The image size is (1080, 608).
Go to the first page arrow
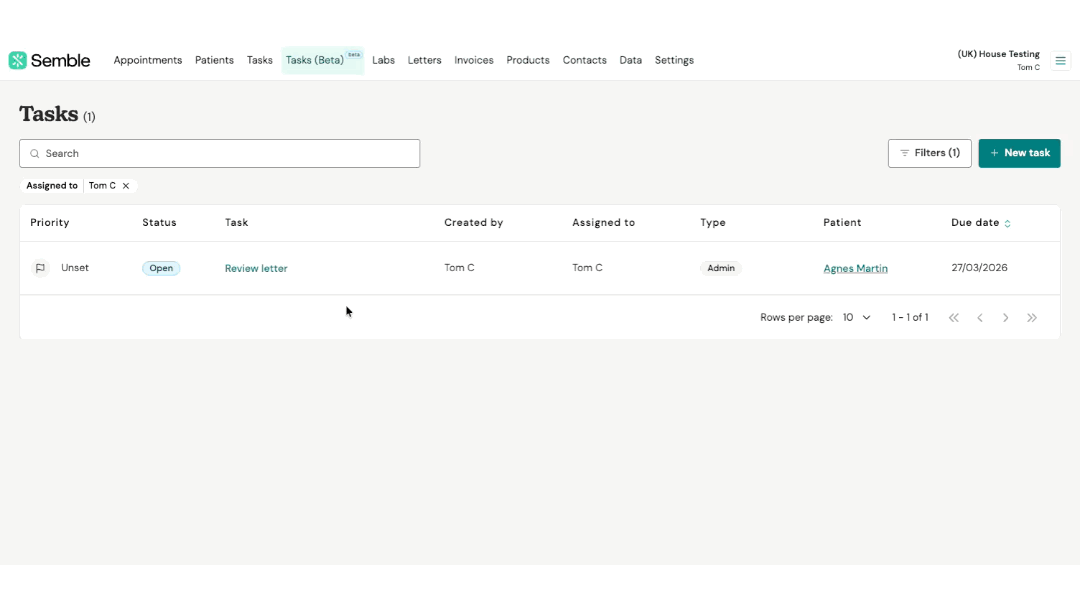(953, 318)
